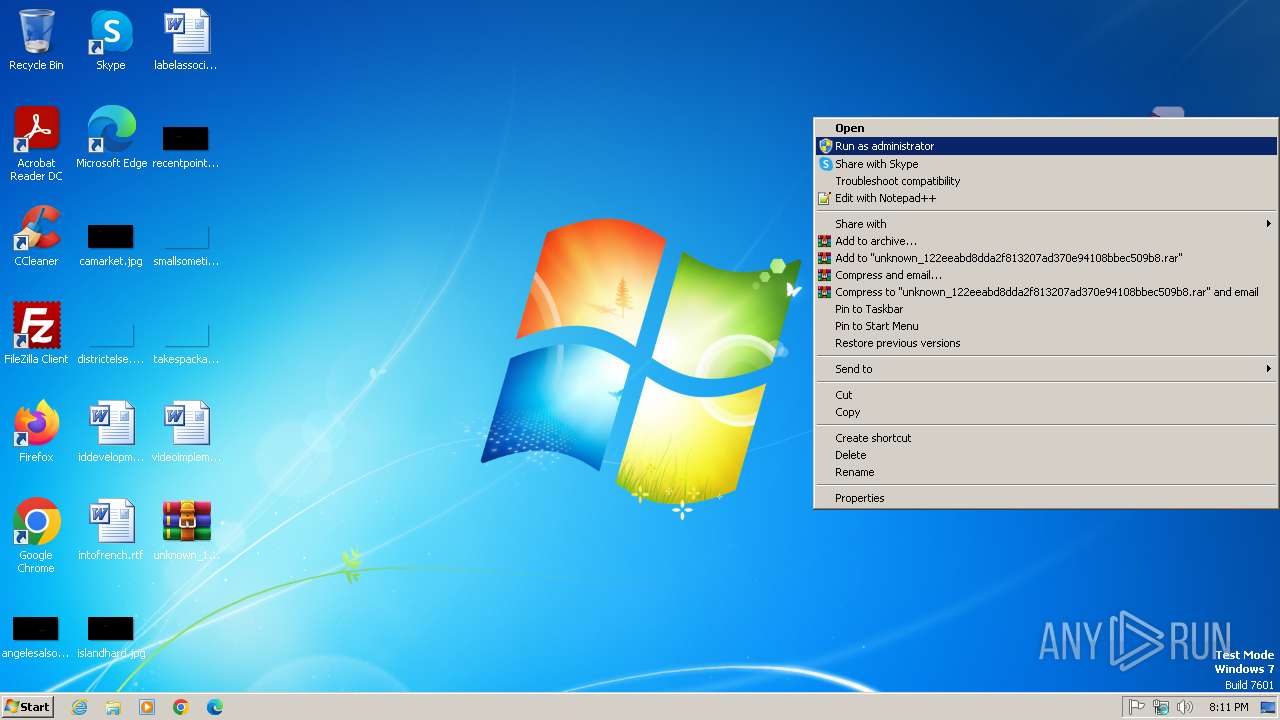Click the volume speaker tray icon
Screen dimensions: 1280x720
1185,707
